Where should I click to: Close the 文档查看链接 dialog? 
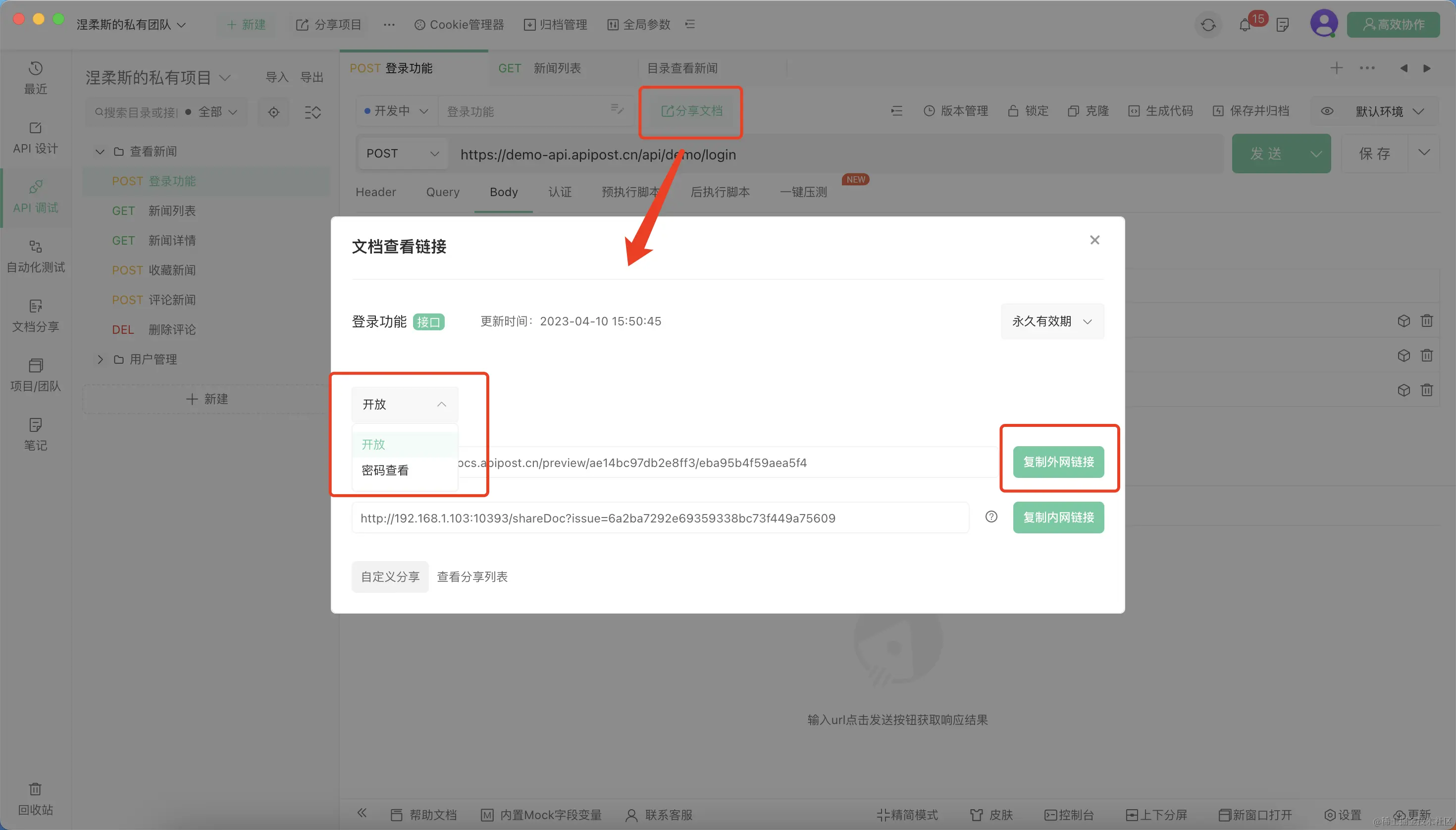coord(1094,240)
